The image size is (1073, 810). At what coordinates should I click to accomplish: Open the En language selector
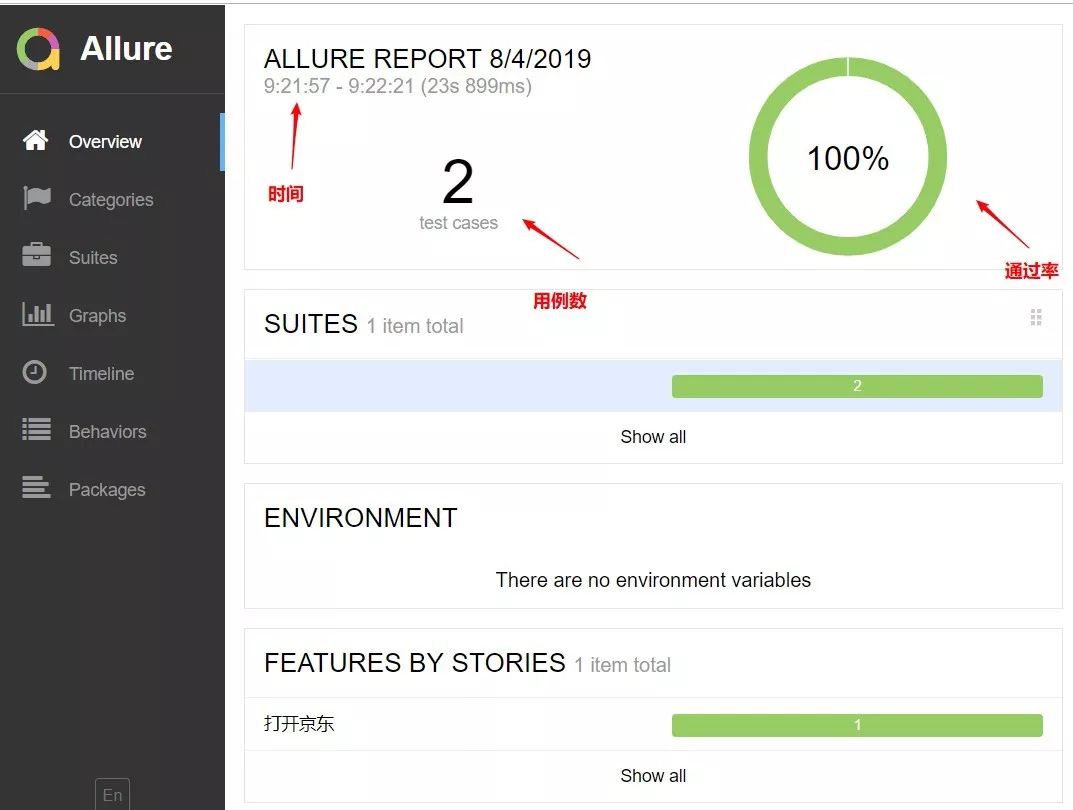(112, 795)
